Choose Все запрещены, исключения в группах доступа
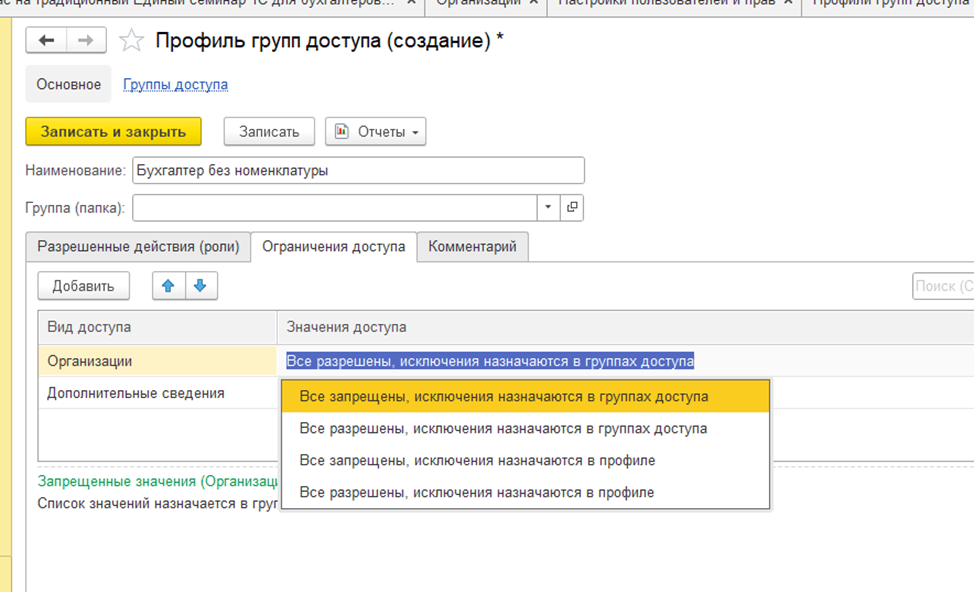 coord(526,396)
